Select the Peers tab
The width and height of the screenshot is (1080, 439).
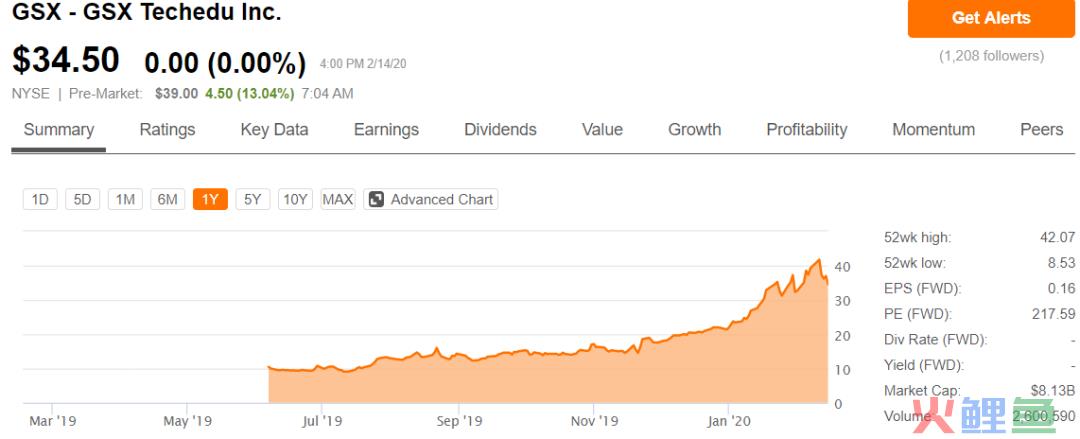pyautogui.click(x=1041, y=130)
